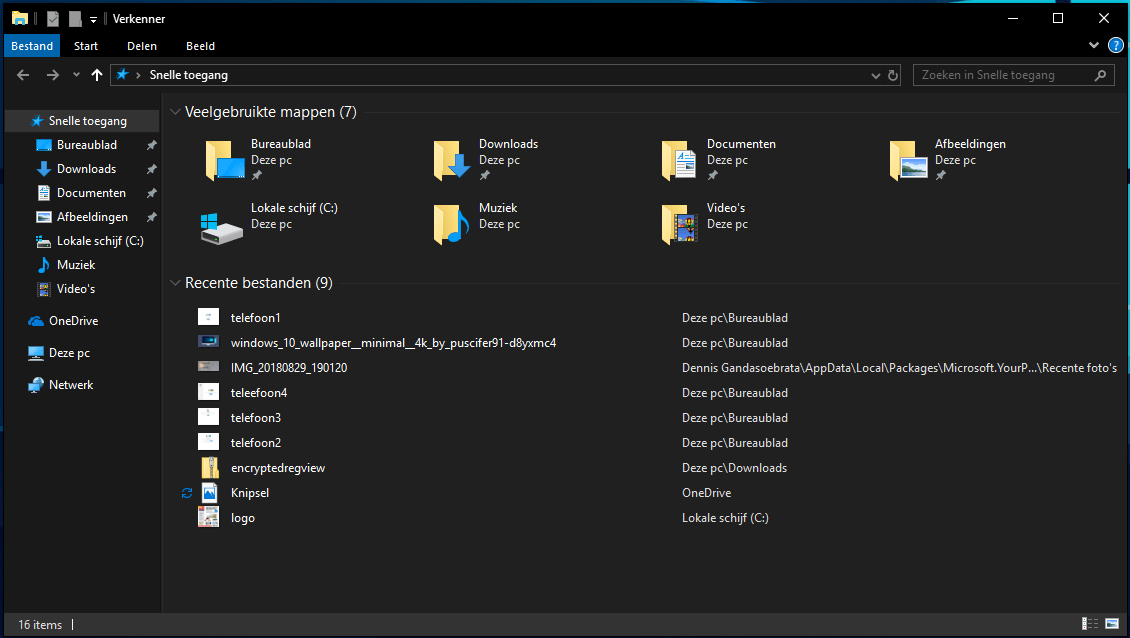Select Snelle toegang in sidebar
This screenshot has width=1130, height=638.
(83, 121)
